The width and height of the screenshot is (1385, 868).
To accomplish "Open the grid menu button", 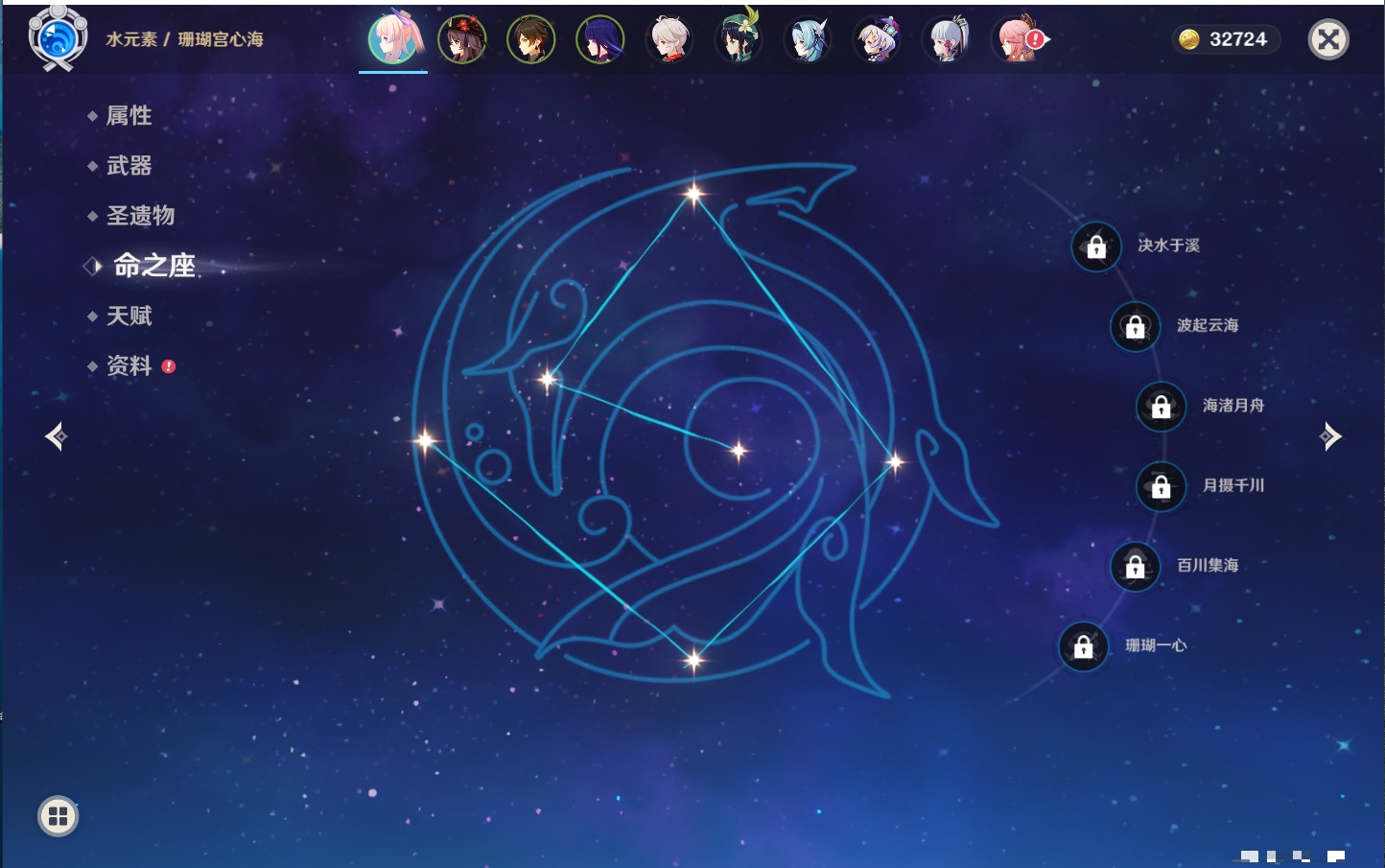I will [x=58, y=816].
